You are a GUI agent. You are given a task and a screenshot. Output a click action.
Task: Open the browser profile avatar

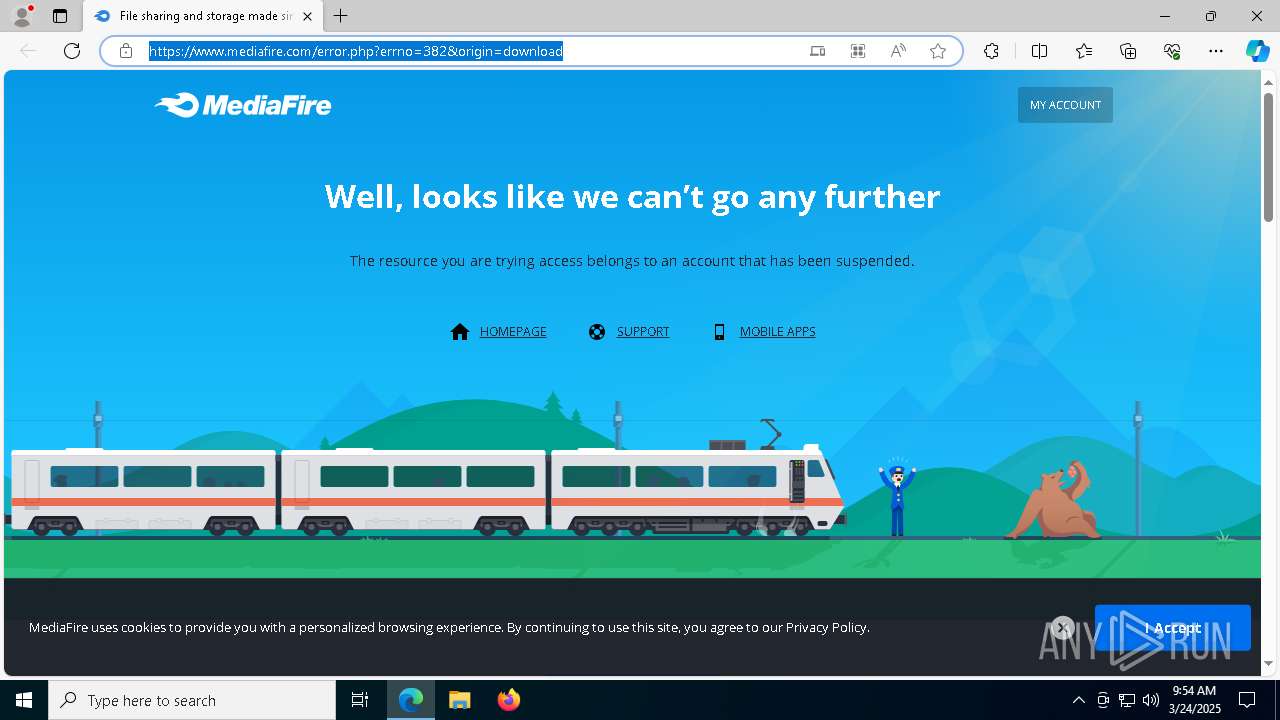(22, 16)
